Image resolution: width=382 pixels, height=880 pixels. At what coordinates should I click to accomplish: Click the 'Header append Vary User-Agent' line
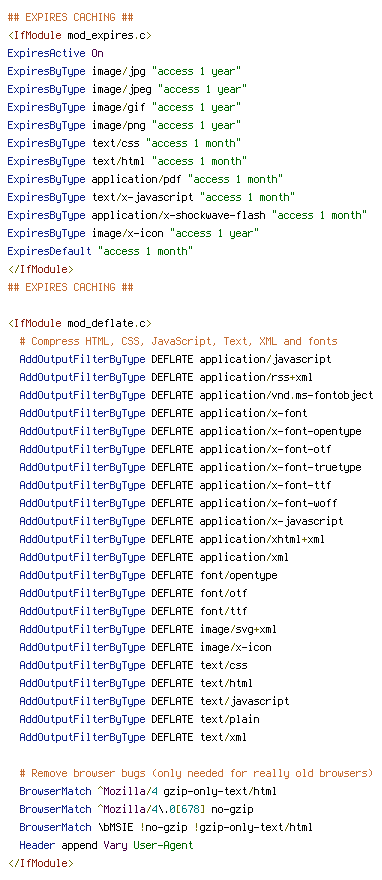click(107, 845)
